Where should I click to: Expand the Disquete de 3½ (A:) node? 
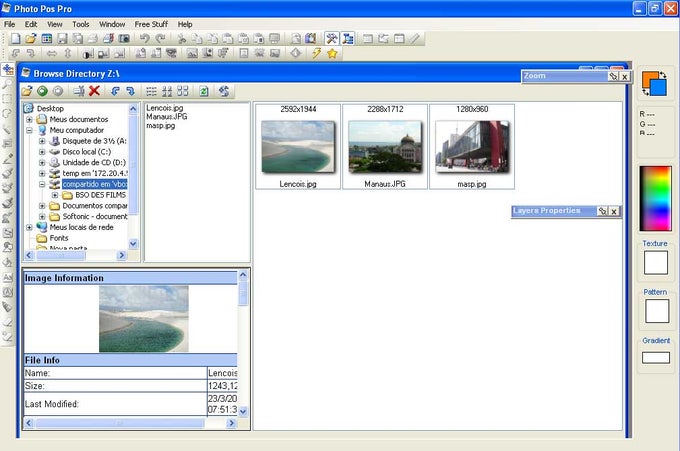pyautogui.click(x=42, y=141)
